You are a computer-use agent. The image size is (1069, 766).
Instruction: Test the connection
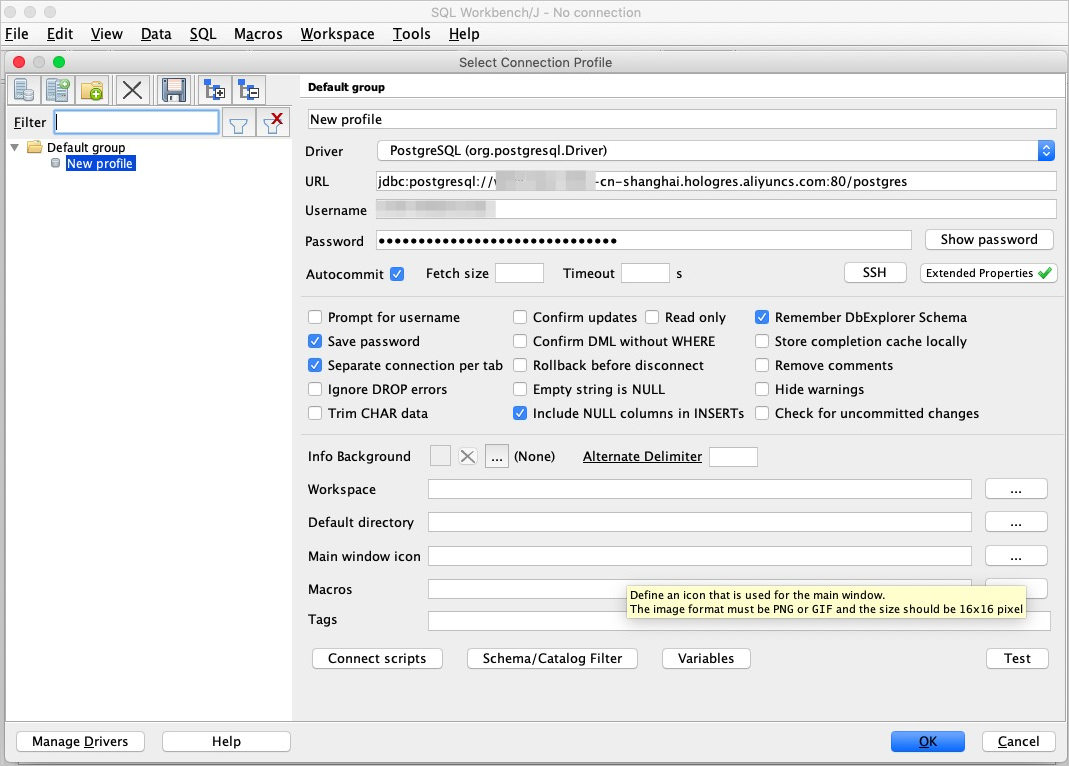[x=1017, y=658]
